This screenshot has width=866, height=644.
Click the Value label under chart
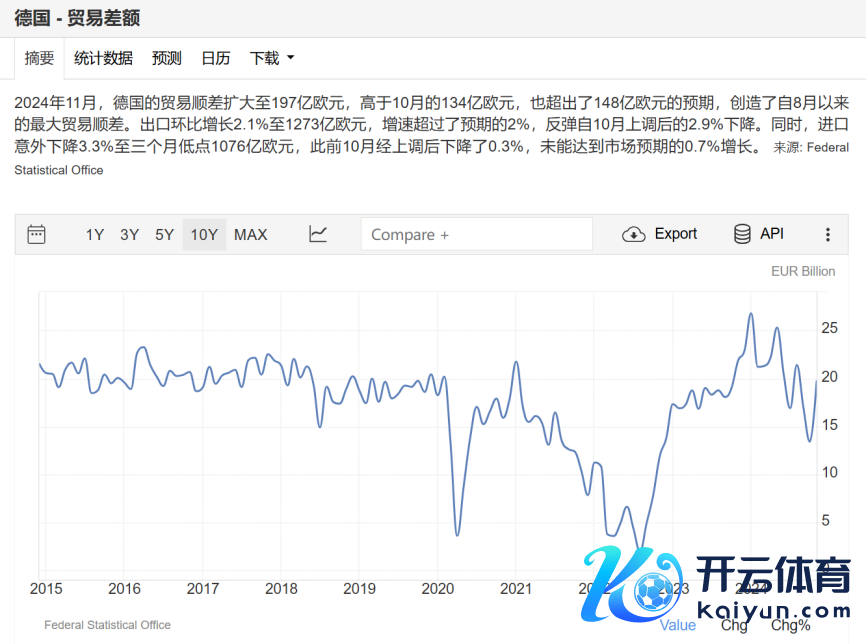[x=678, y=626]
